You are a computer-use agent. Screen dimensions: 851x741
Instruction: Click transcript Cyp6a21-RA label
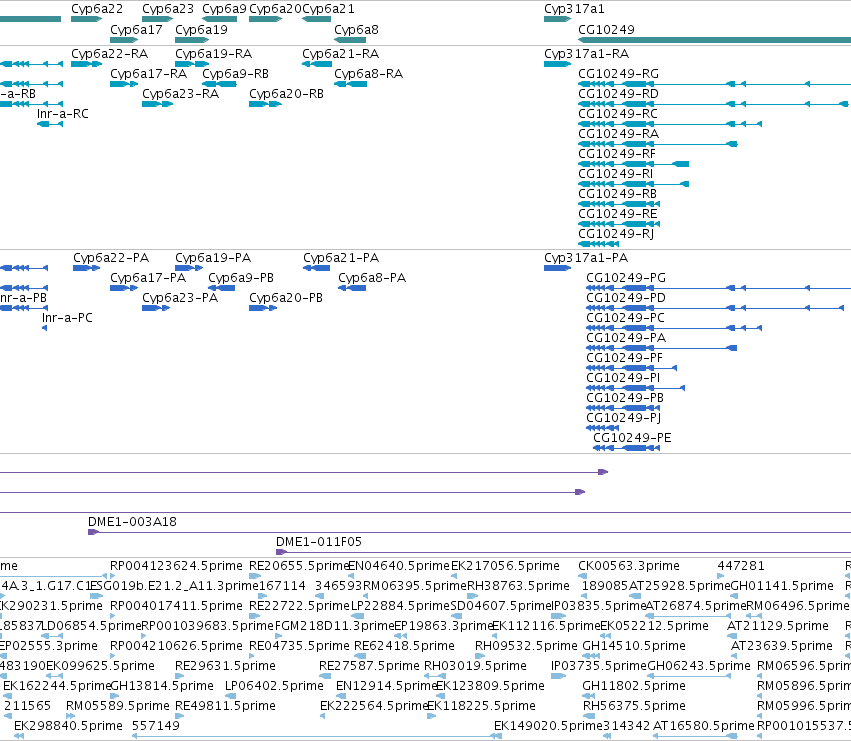point(340,54)
